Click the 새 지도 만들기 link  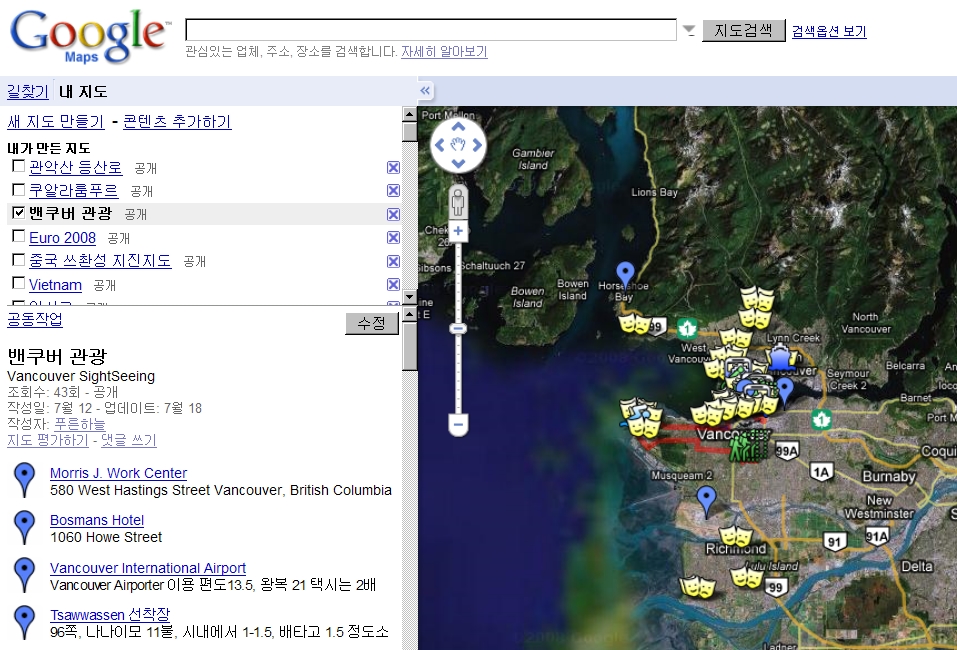(56, 121)
